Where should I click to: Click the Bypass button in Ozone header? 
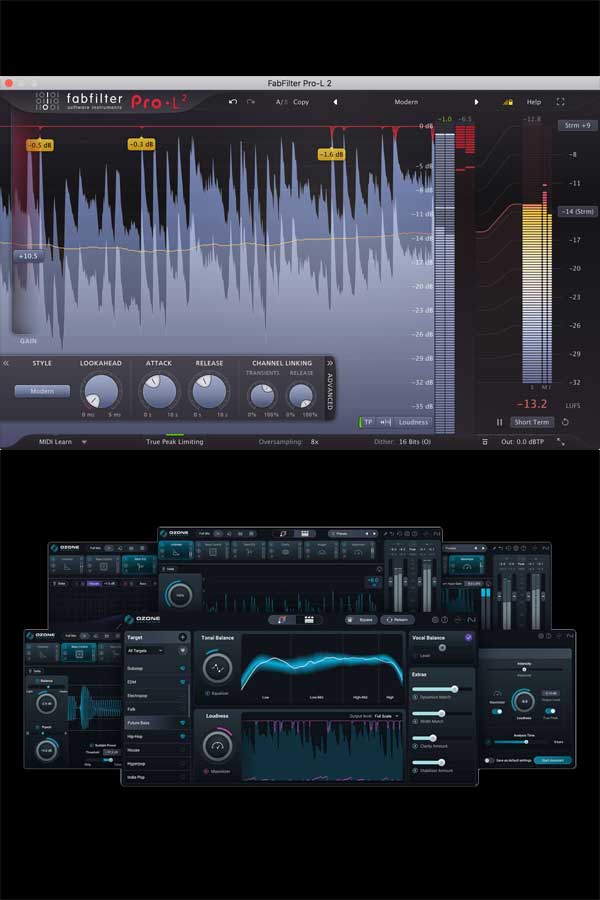pos(361,620)
